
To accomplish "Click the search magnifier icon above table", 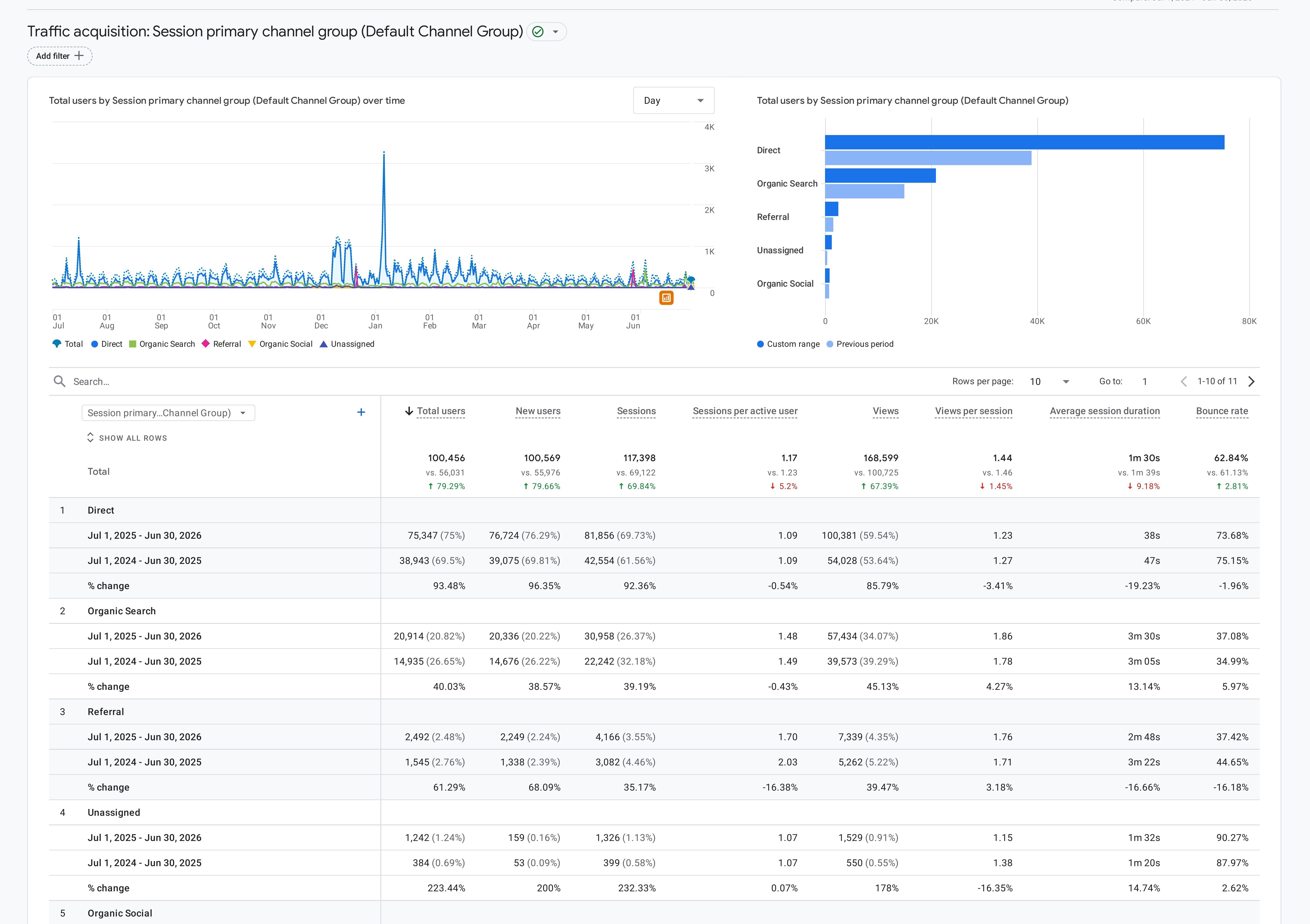I will (59, 381).
